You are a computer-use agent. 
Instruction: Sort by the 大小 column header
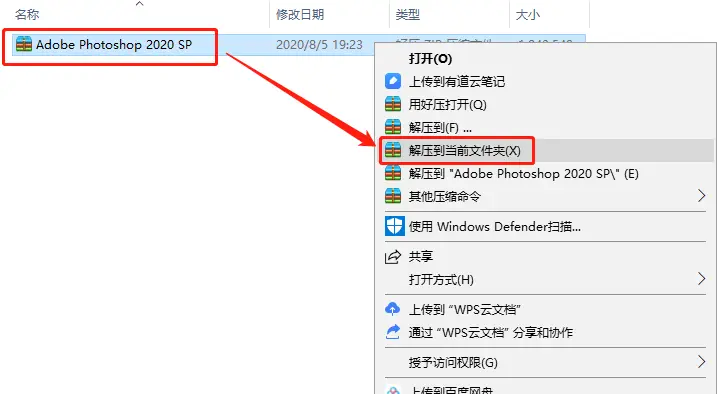coord(528,15)
